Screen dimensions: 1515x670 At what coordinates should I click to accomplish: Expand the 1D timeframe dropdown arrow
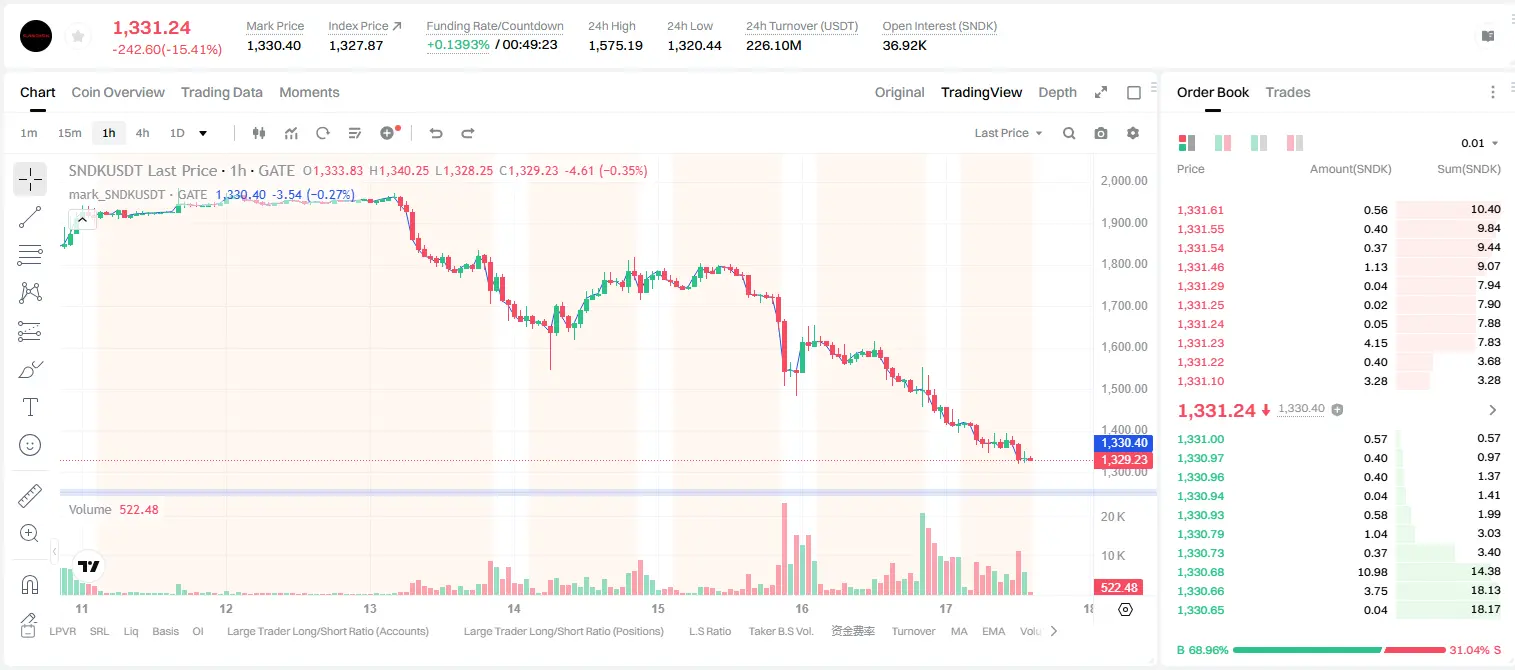point(203,133)
